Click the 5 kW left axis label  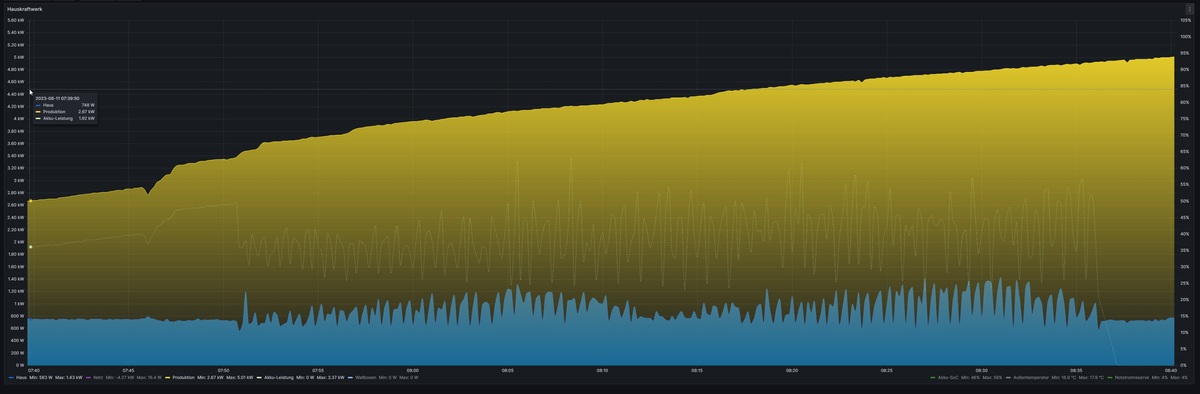click(19, 57)
